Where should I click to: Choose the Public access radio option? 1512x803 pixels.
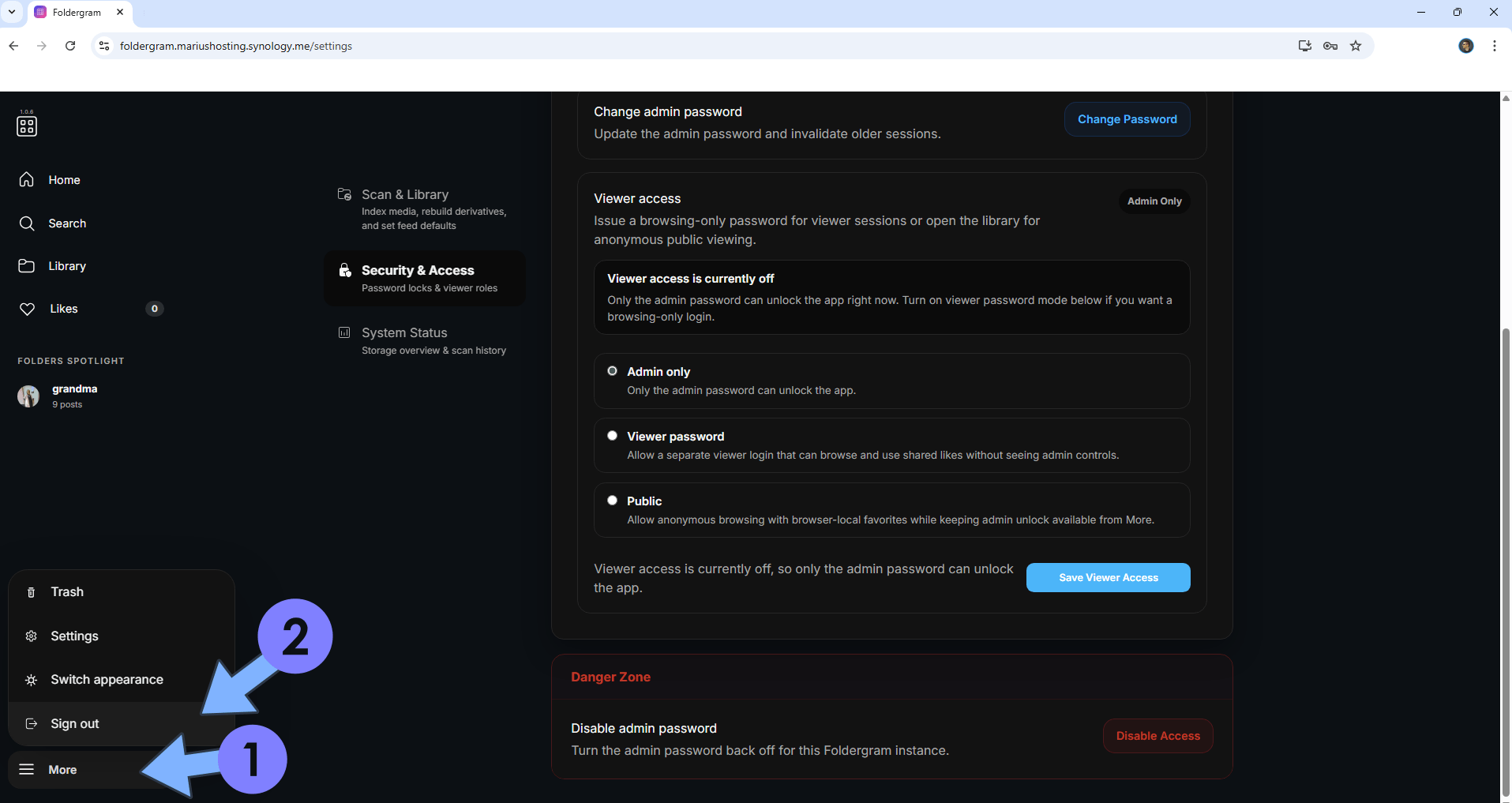[612, 501]
